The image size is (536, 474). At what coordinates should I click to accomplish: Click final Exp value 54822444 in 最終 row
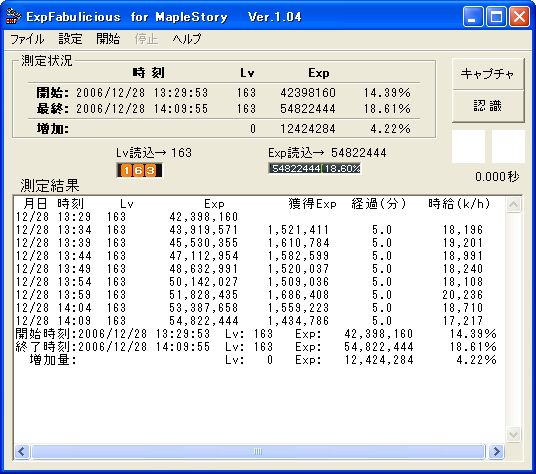(x=308, y=109)
